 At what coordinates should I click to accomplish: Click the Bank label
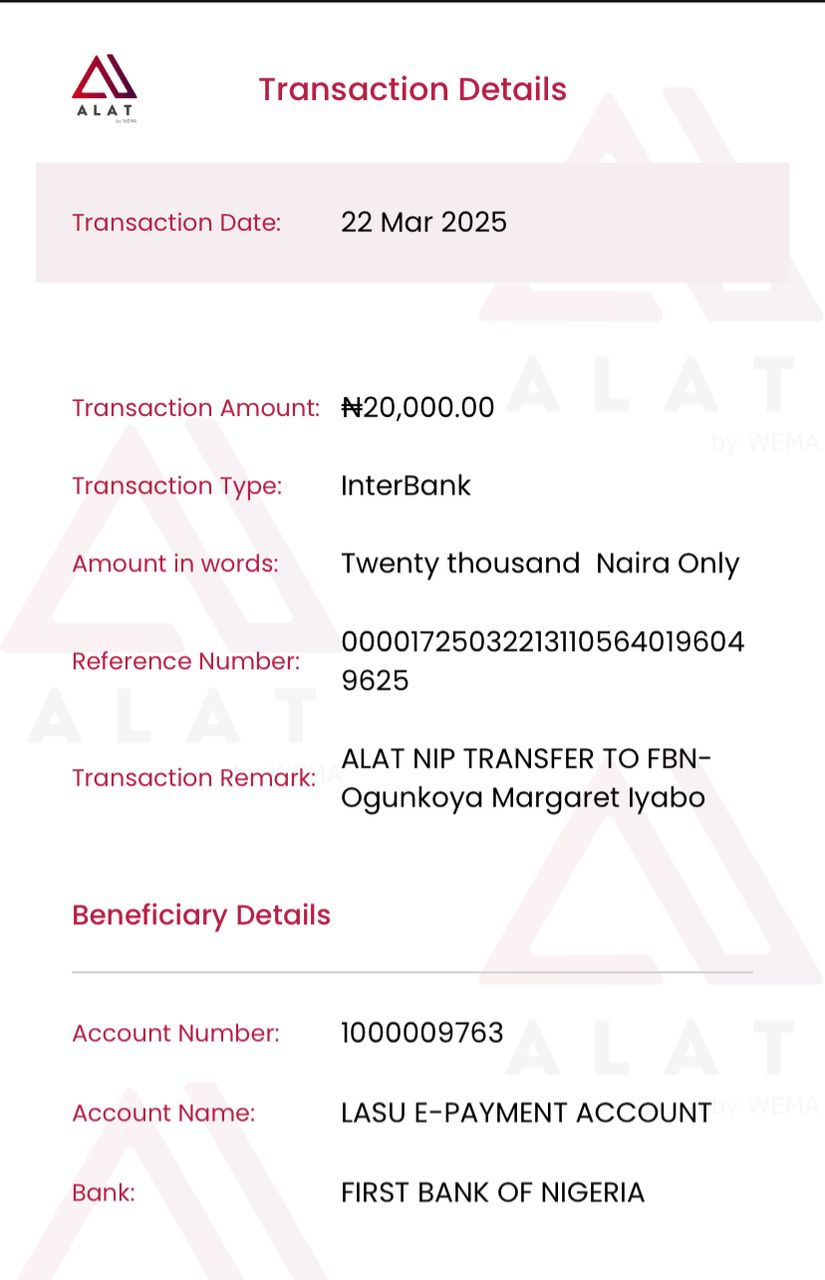103,1192
